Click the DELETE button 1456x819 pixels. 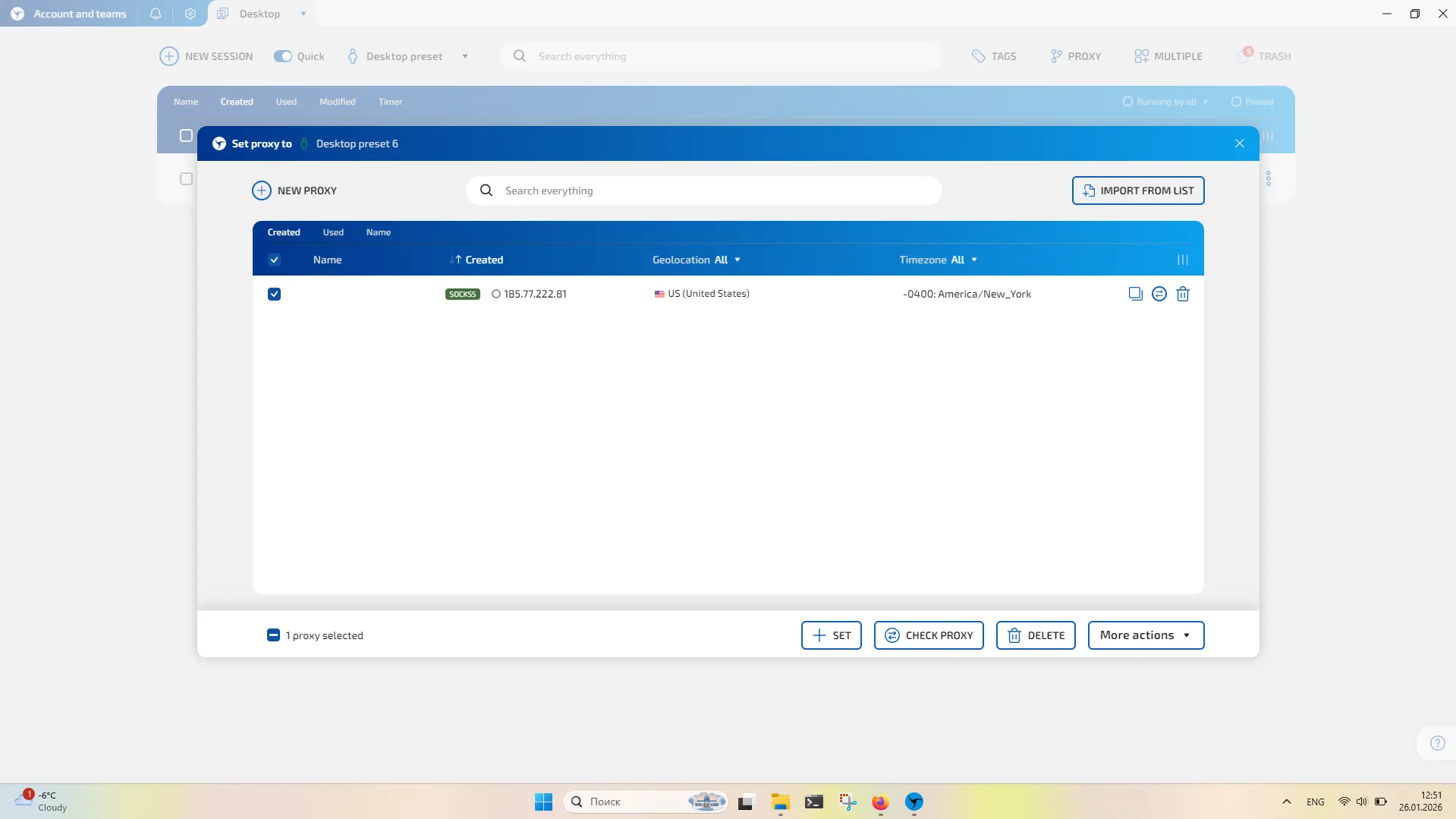1036,635
